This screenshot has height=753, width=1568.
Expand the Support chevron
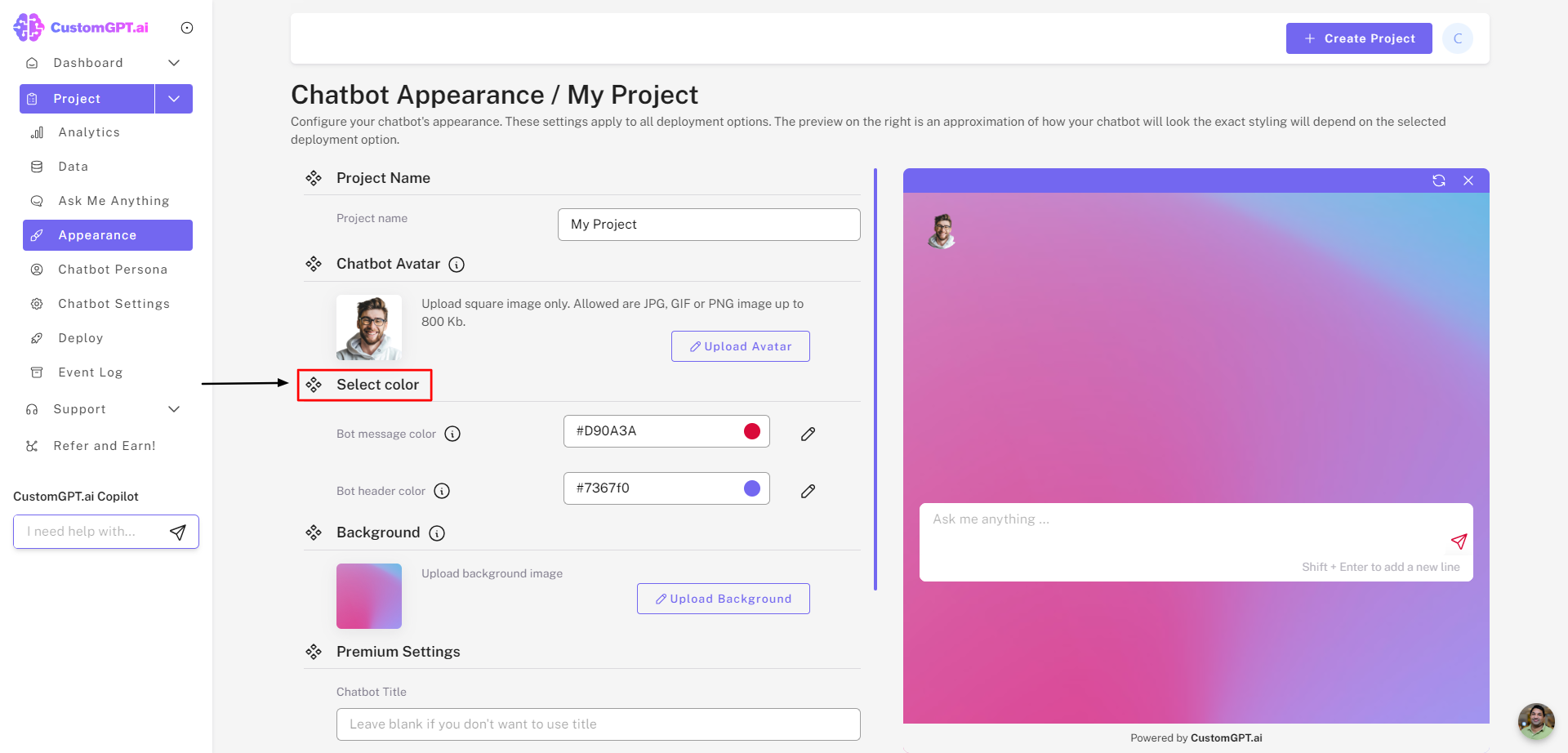pos(174,409)
